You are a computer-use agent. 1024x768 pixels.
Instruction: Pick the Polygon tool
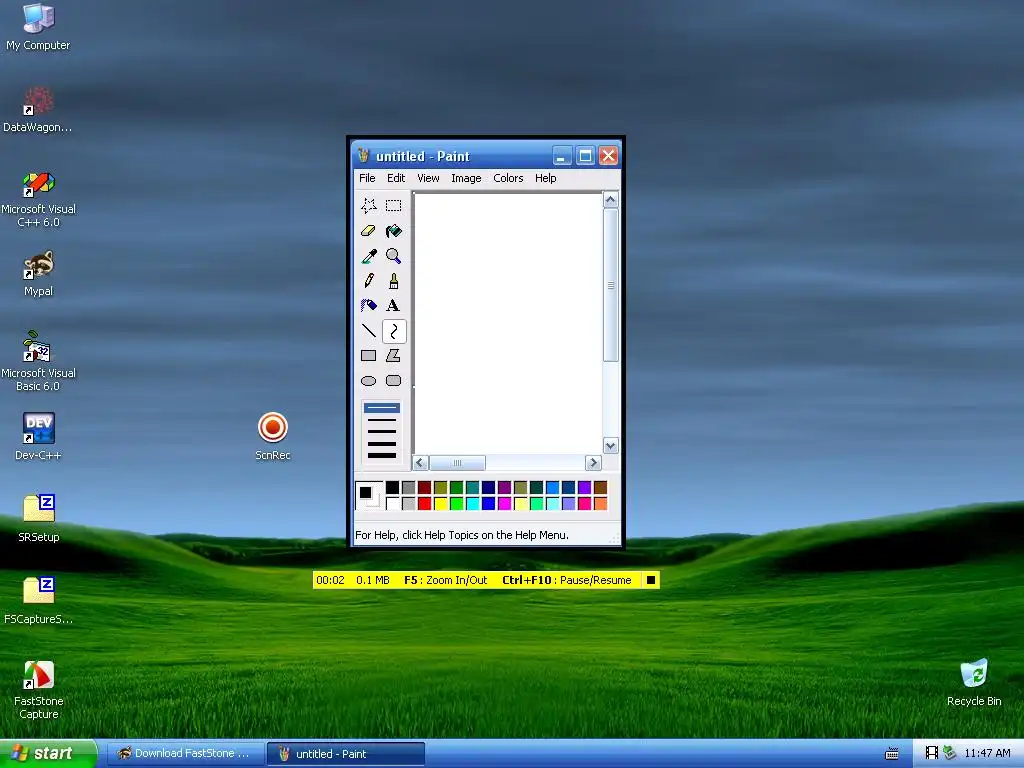[x=393, y=356]
